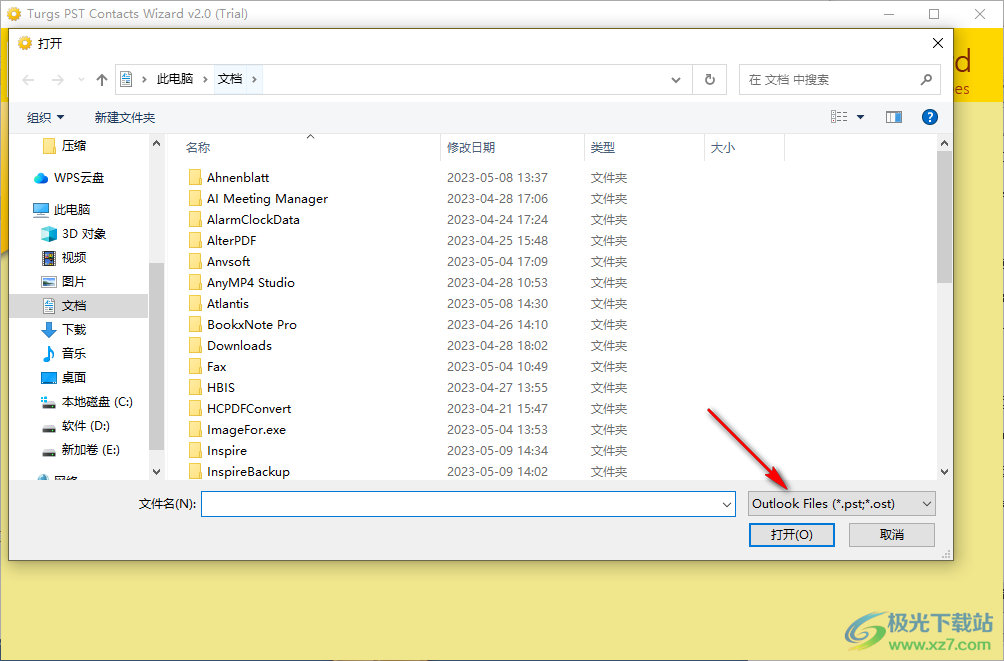Open 桌面 in sidebar

point(64,378)
